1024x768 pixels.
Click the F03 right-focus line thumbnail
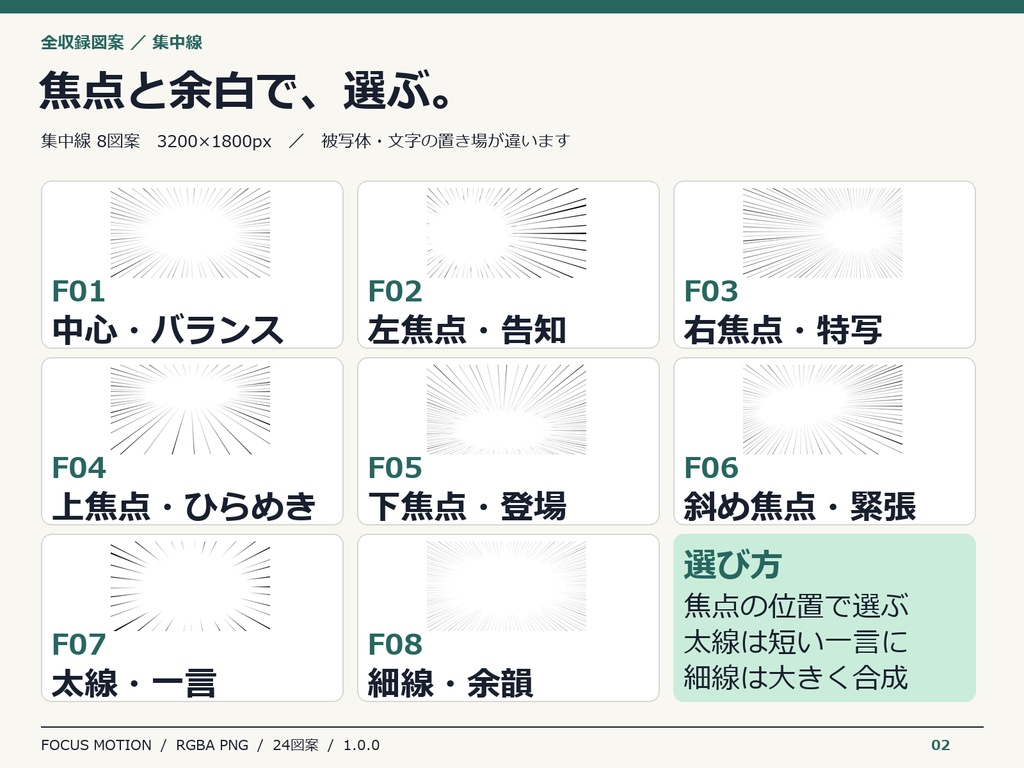tap(822, 233)
